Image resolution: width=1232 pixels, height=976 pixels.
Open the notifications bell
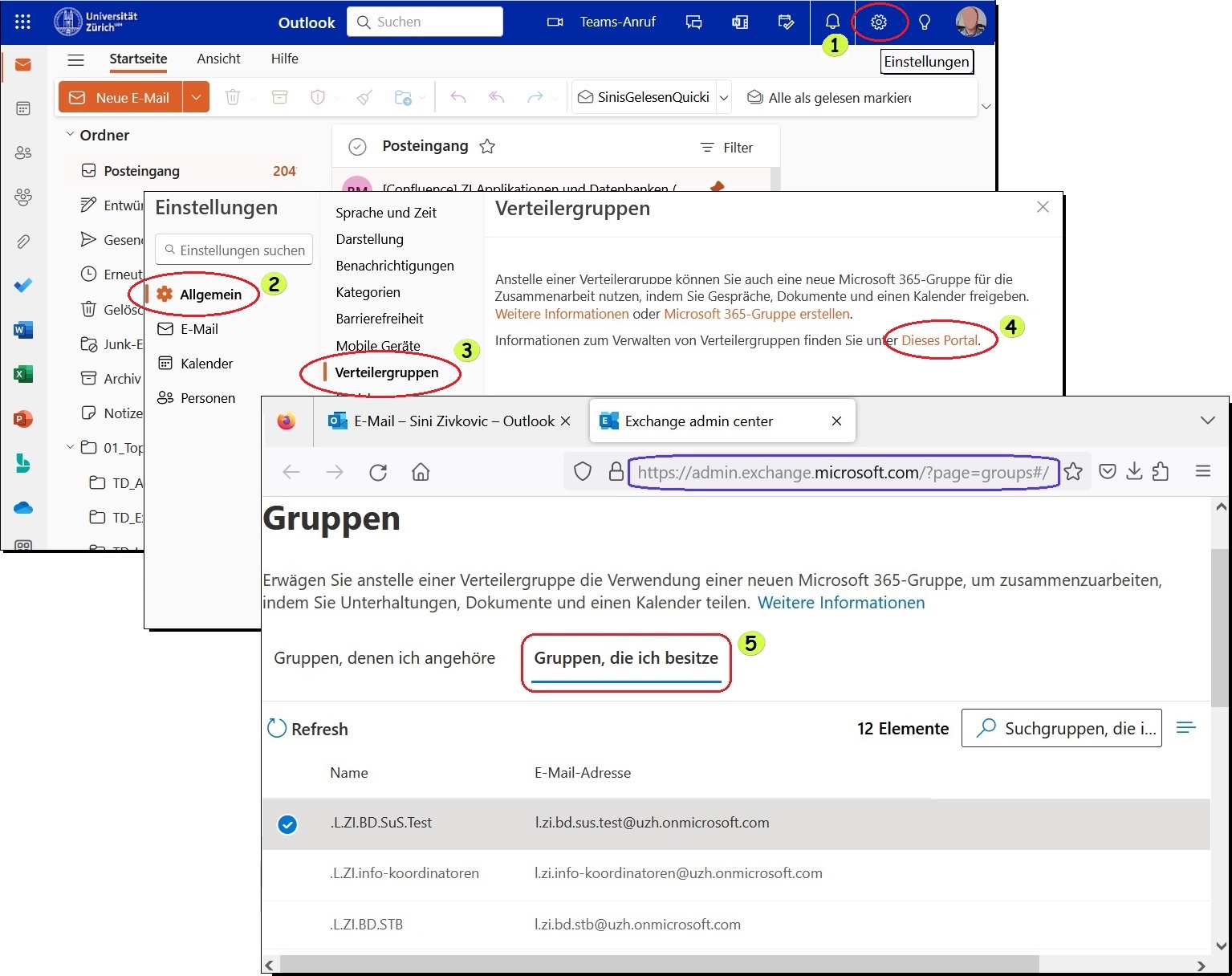[x=832, y=22]
